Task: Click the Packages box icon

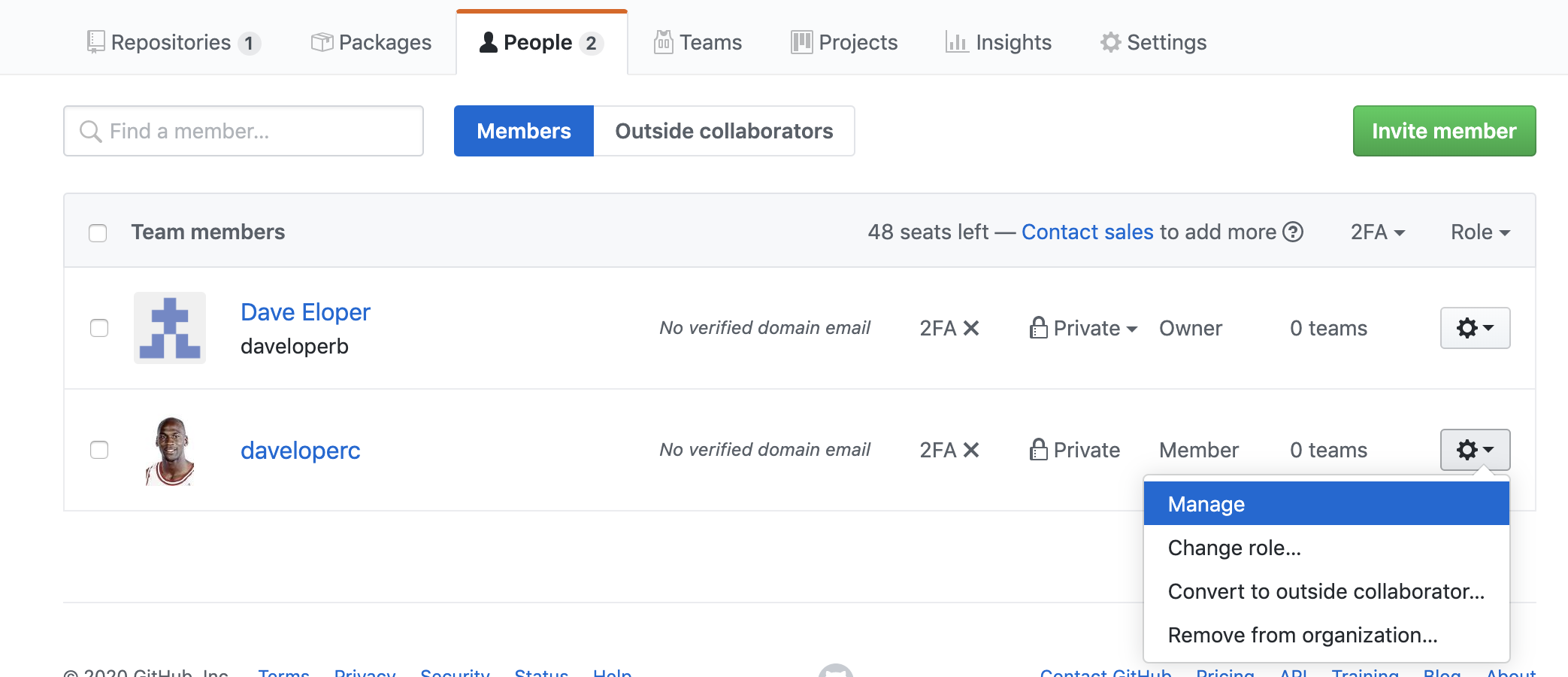Action: point(322,42)
